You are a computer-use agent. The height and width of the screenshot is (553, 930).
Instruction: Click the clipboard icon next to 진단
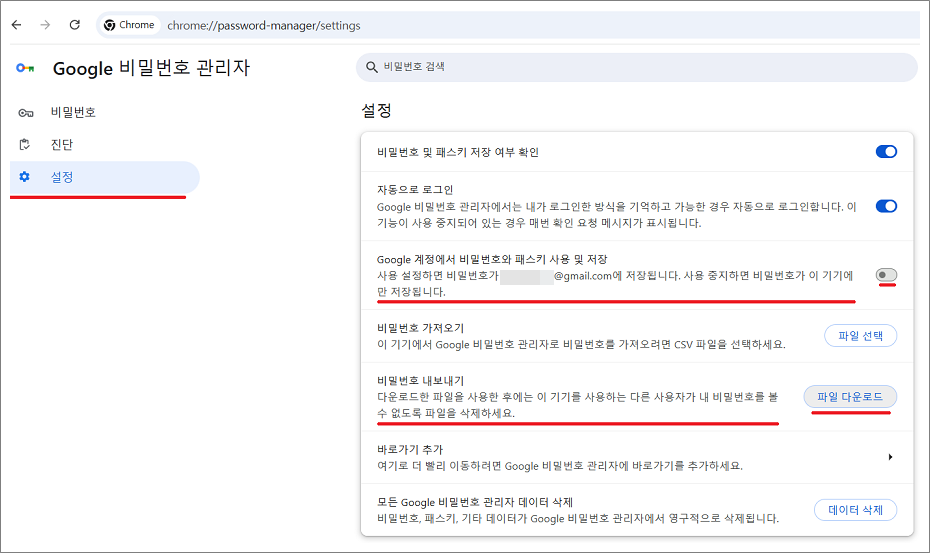pos(25,144)
